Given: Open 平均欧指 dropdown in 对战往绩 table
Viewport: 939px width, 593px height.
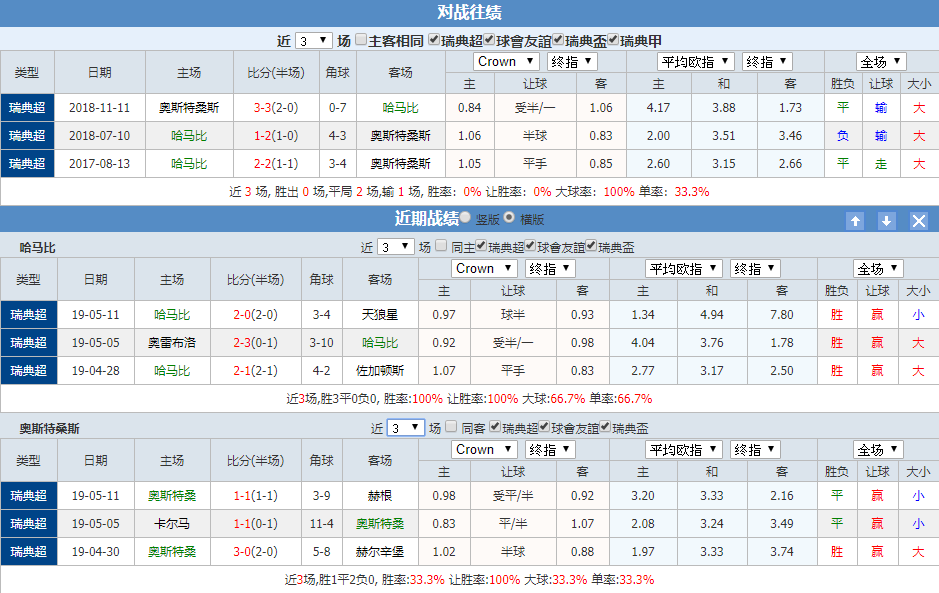Looking at the screenshot, I should (x=696, y=62).
